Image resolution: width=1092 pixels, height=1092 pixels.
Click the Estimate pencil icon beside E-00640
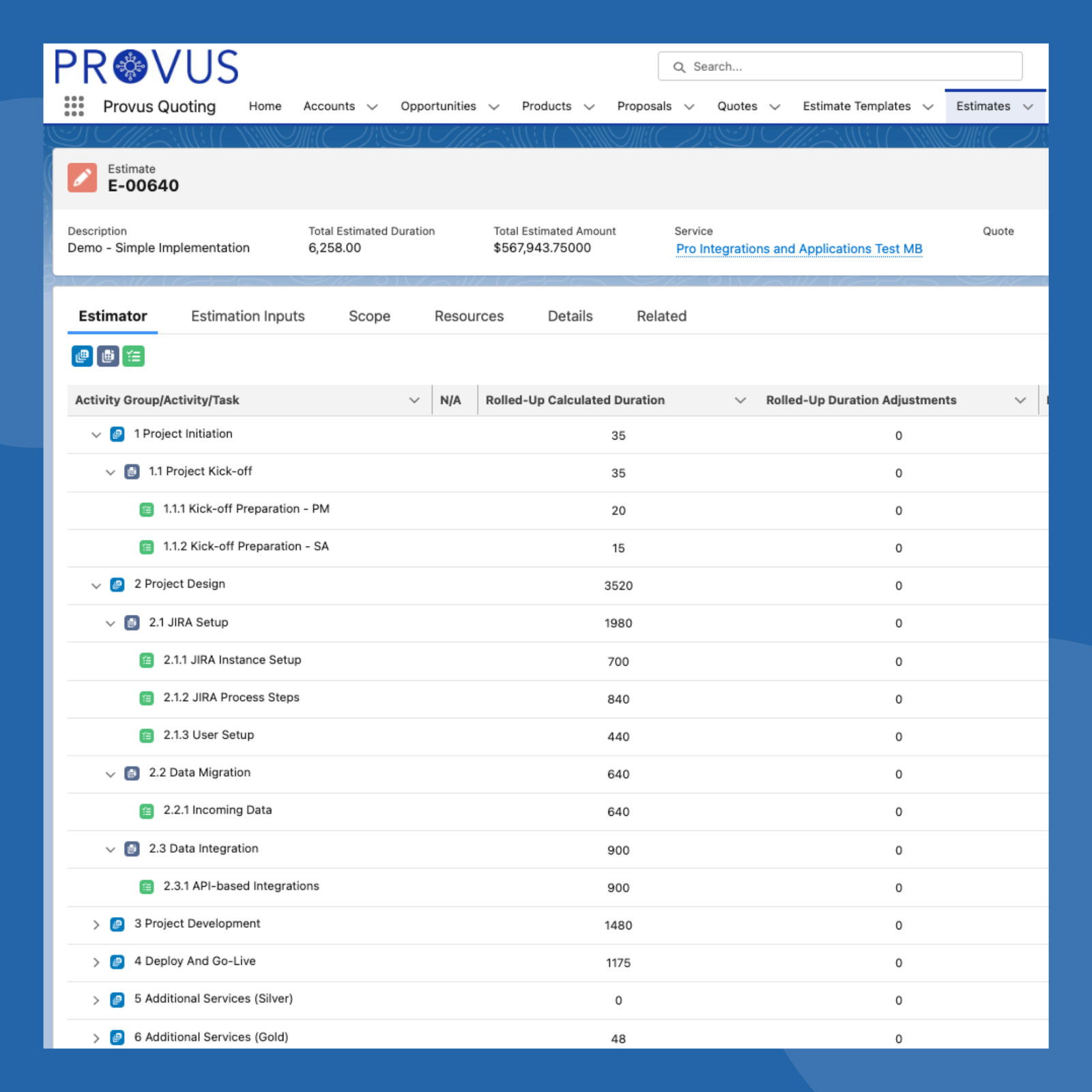coord(82,177)
